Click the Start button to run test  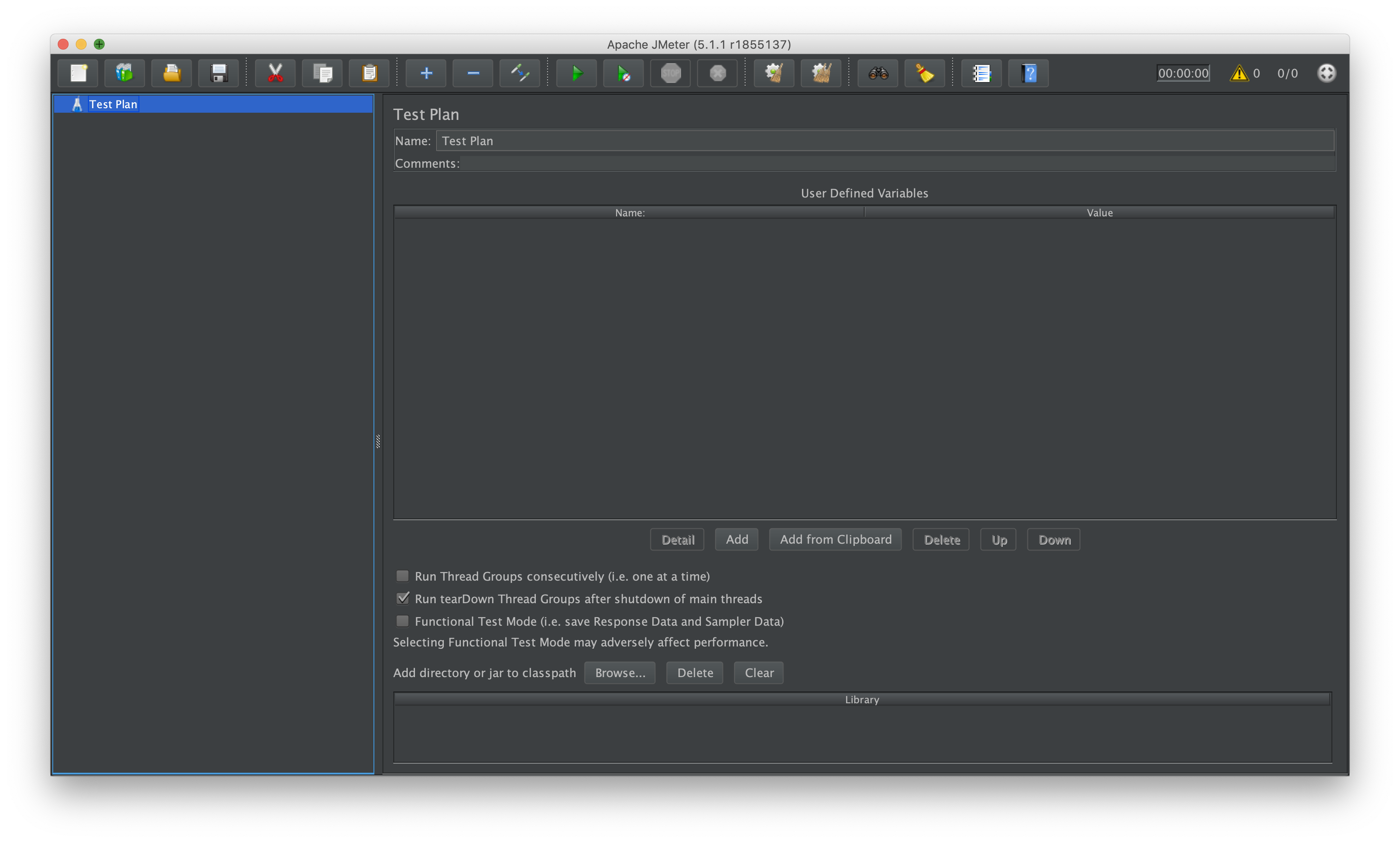tap(576, 73)
